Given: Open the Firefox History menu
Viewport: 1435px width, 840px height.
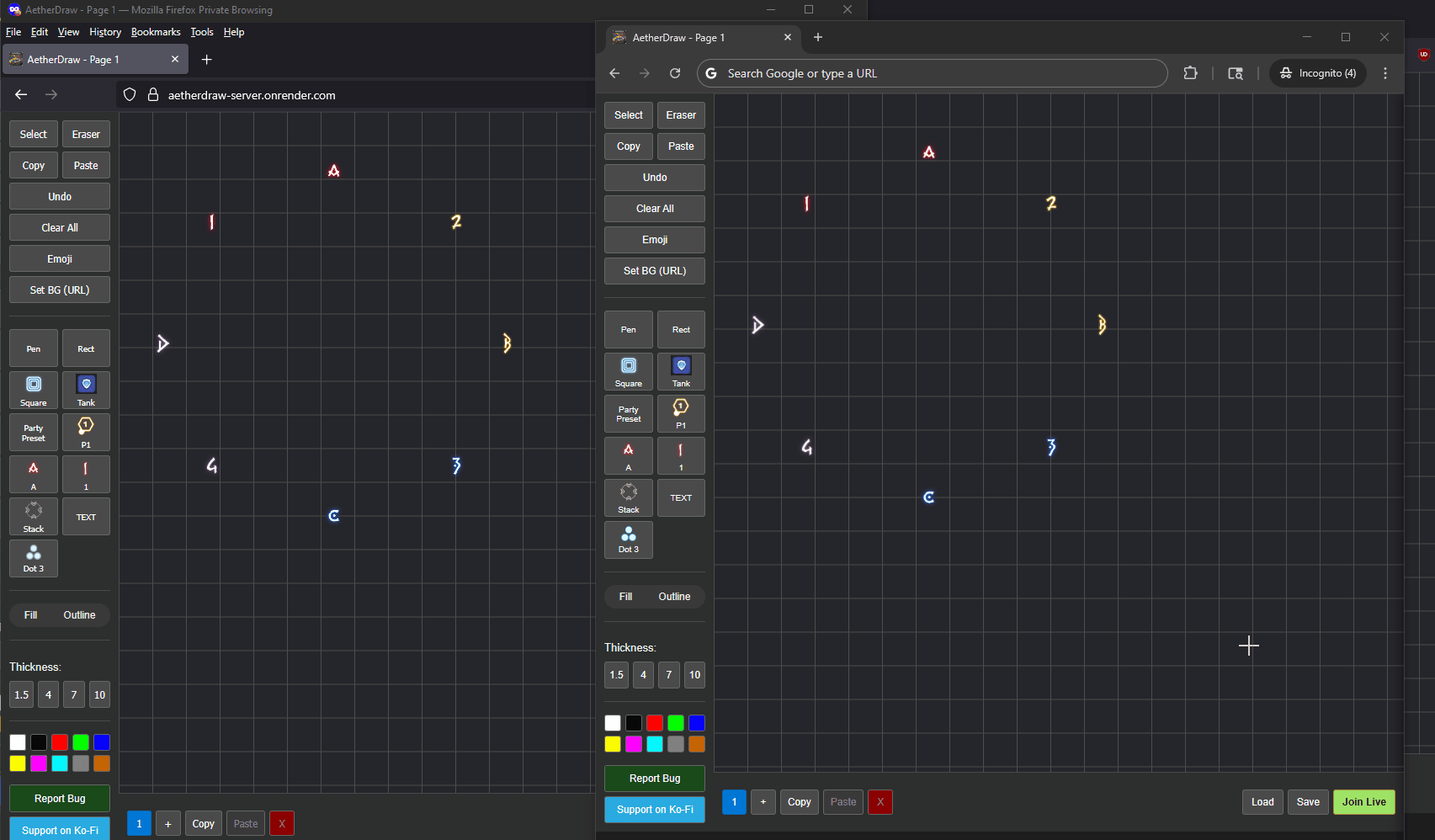Looking at the screenshot, I should 105,32.
